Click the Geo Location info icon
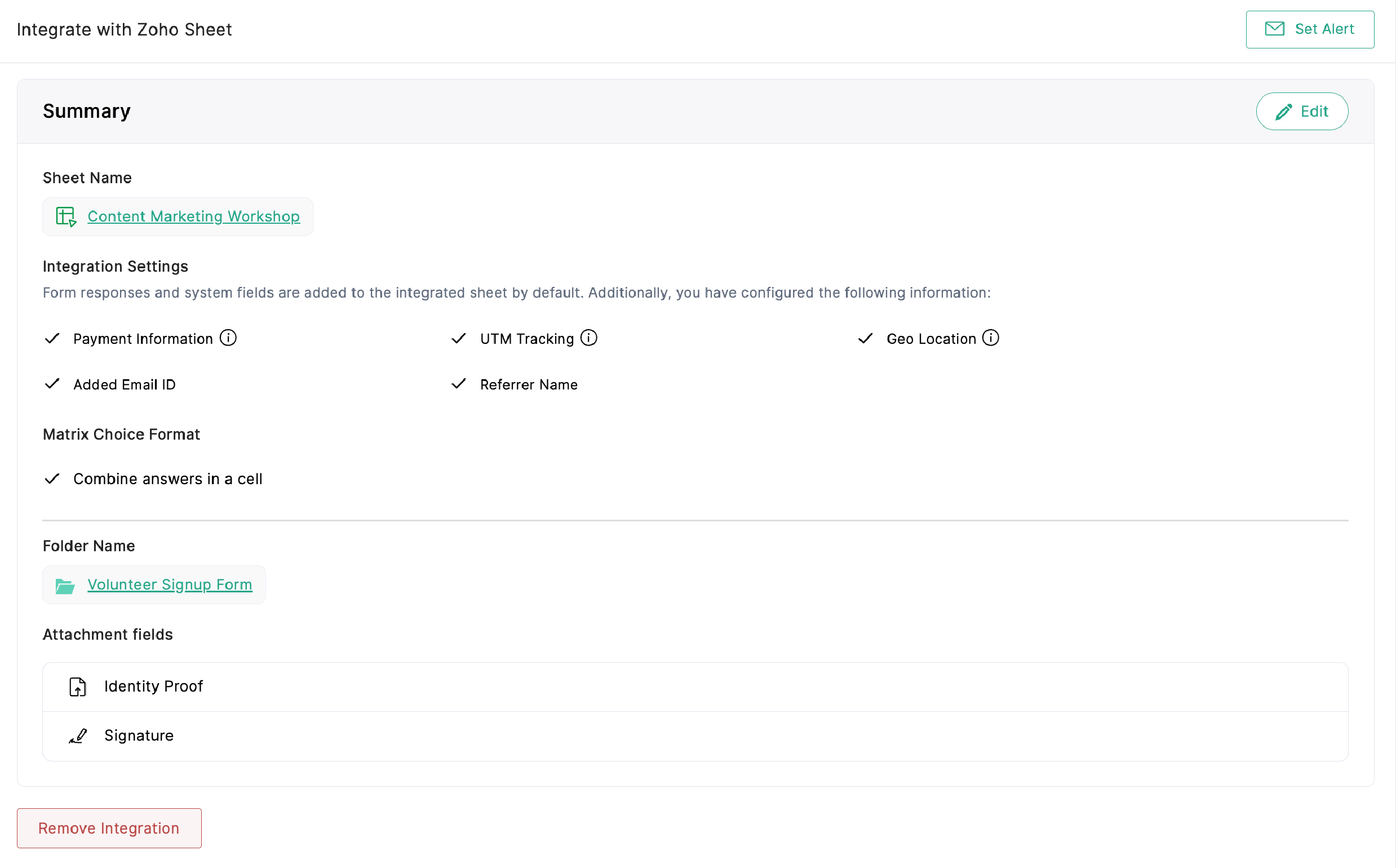Image resolution: width=1396 pixels, height=868 pixels. [x=991, y=338]
